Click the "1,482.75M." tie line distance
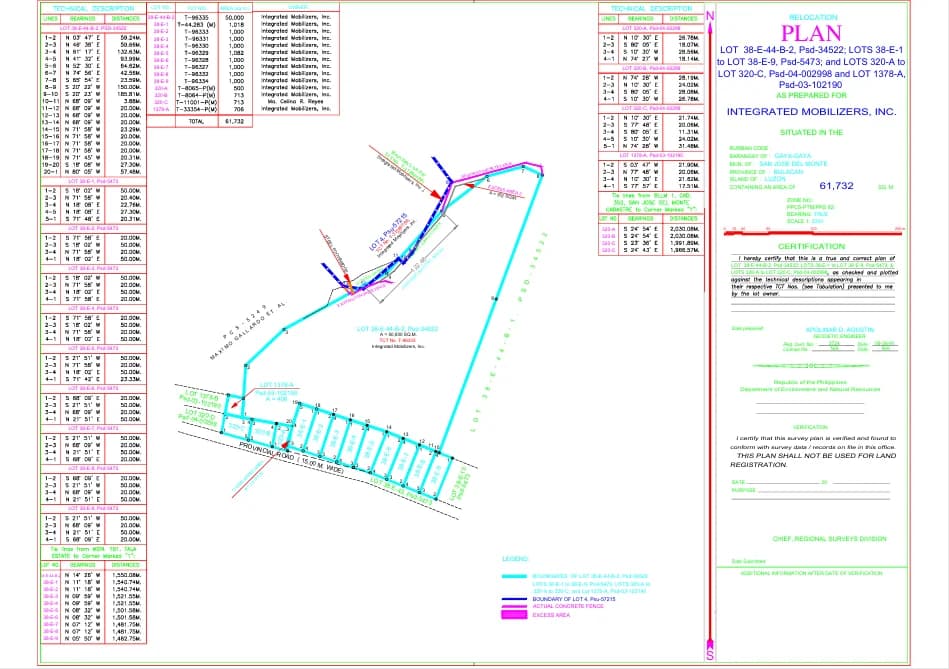The width and height of the screenshot is (949, 669). pyautogui.click(x=126, y=638)
